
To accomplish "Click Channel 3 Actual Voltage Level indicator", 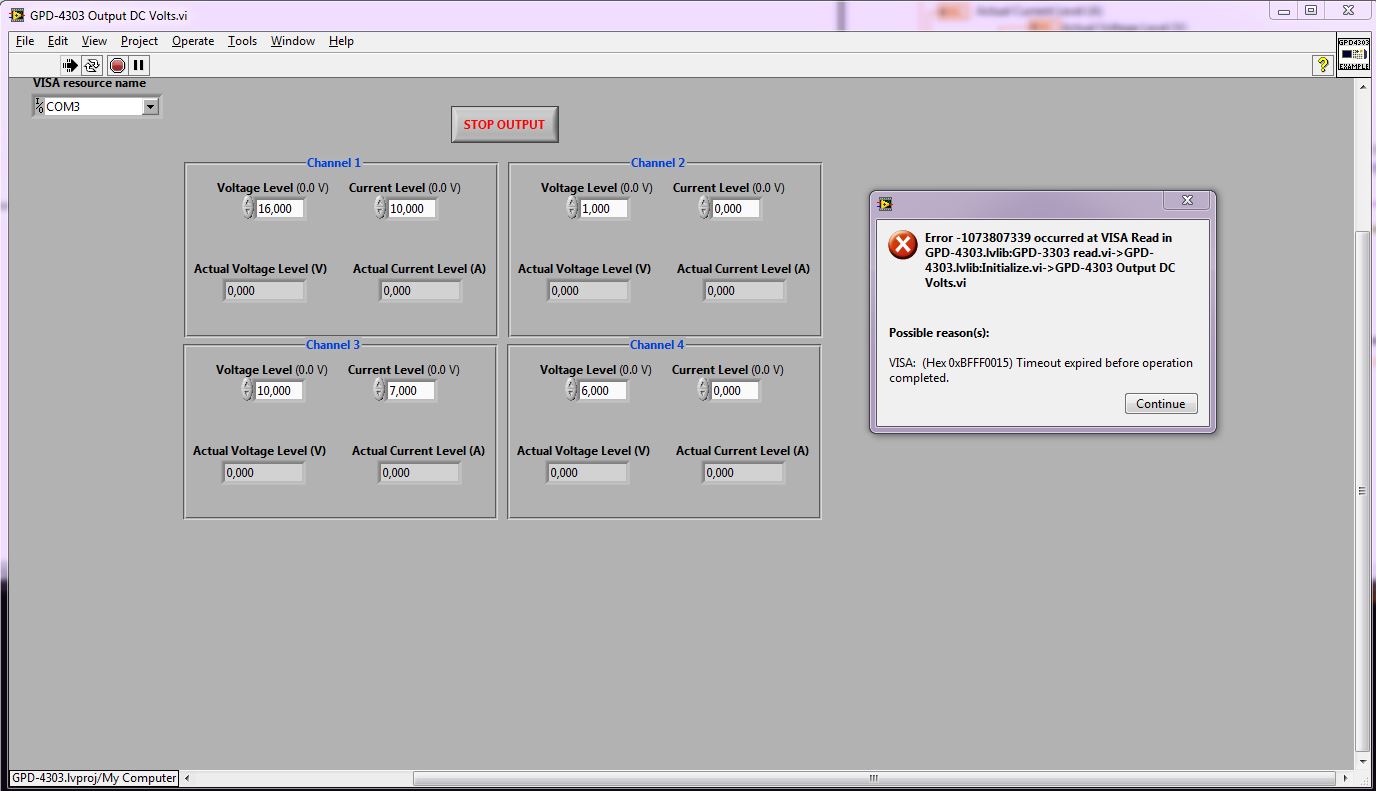I will point(263,473).
